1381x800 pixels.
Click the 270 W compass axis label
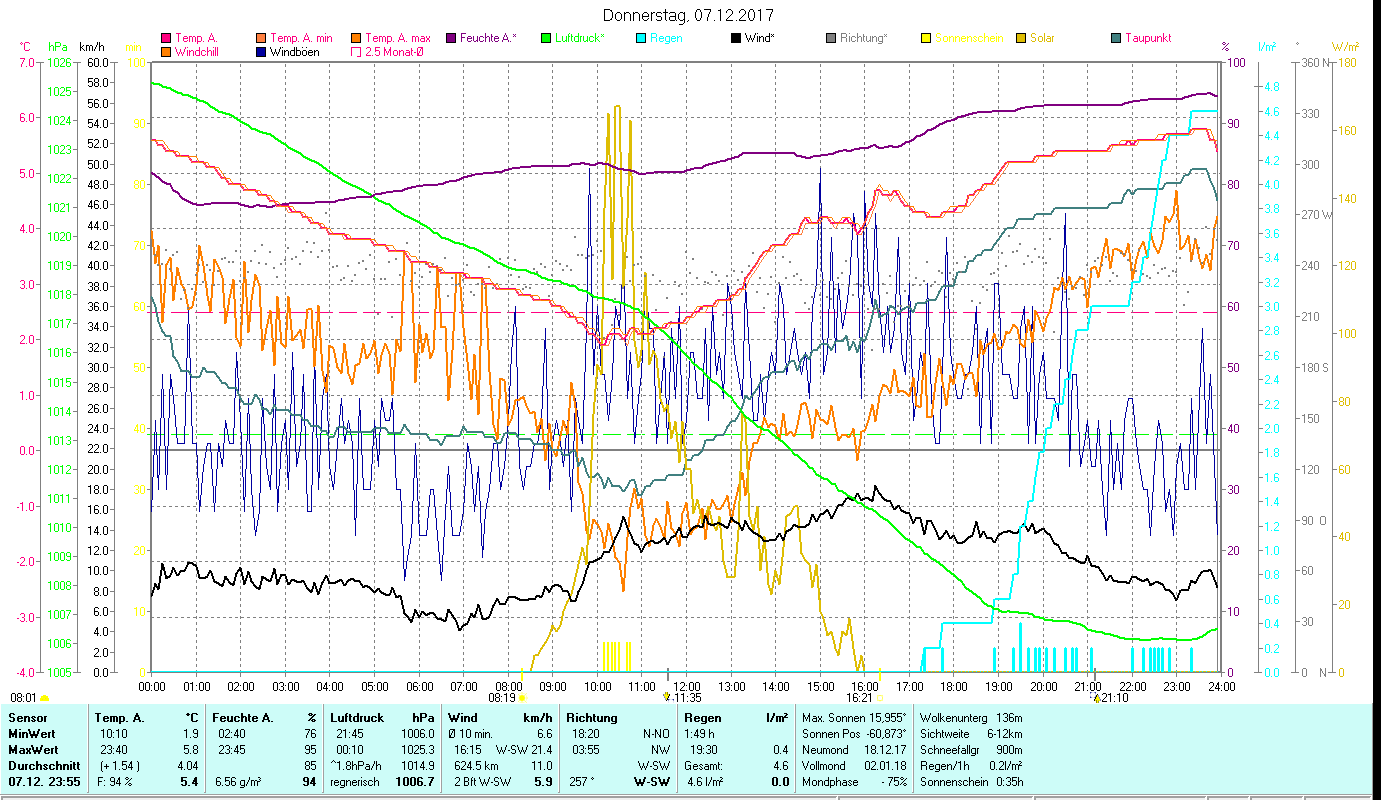pyautogui.click(x=1315, y=215)
